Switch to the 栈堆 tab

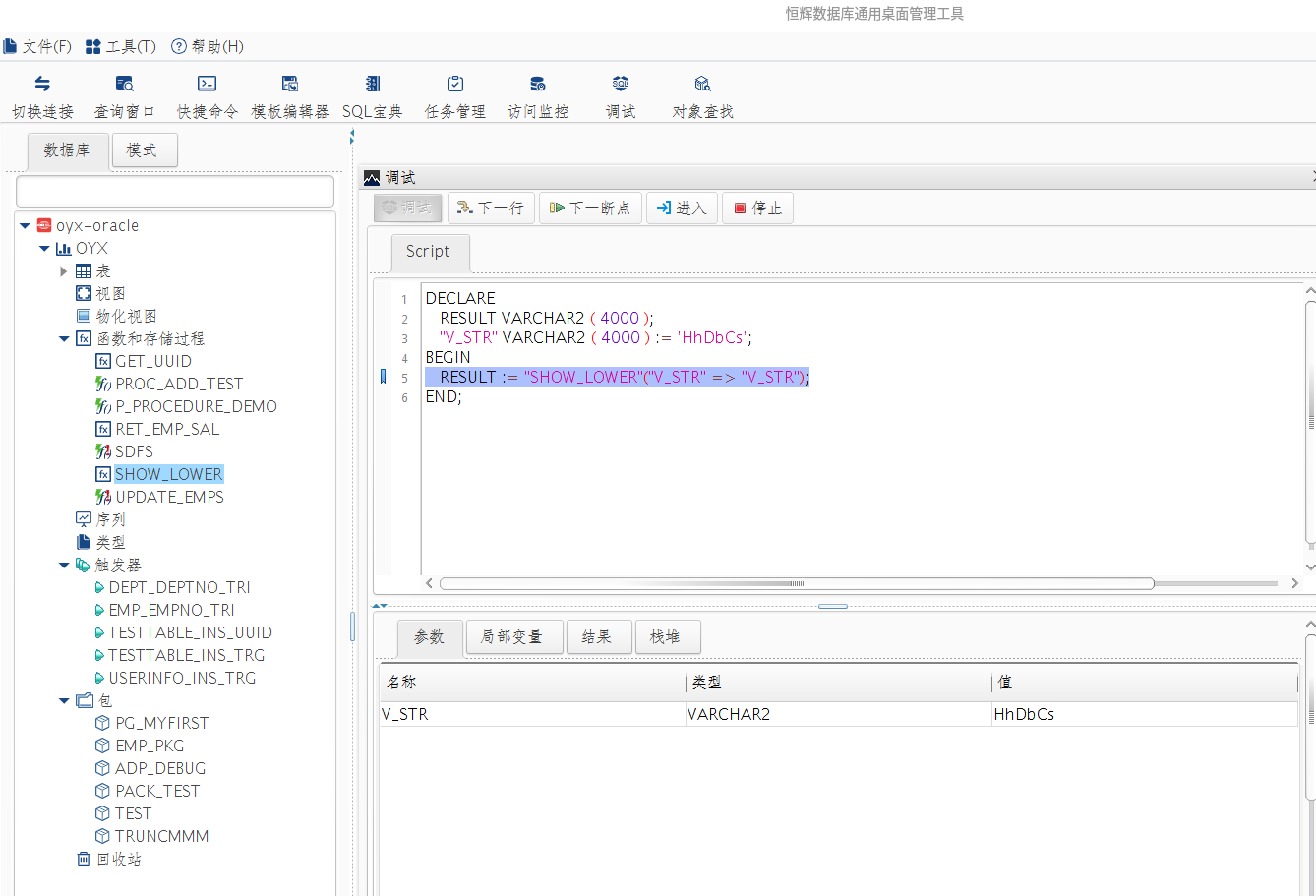[667, 637]
